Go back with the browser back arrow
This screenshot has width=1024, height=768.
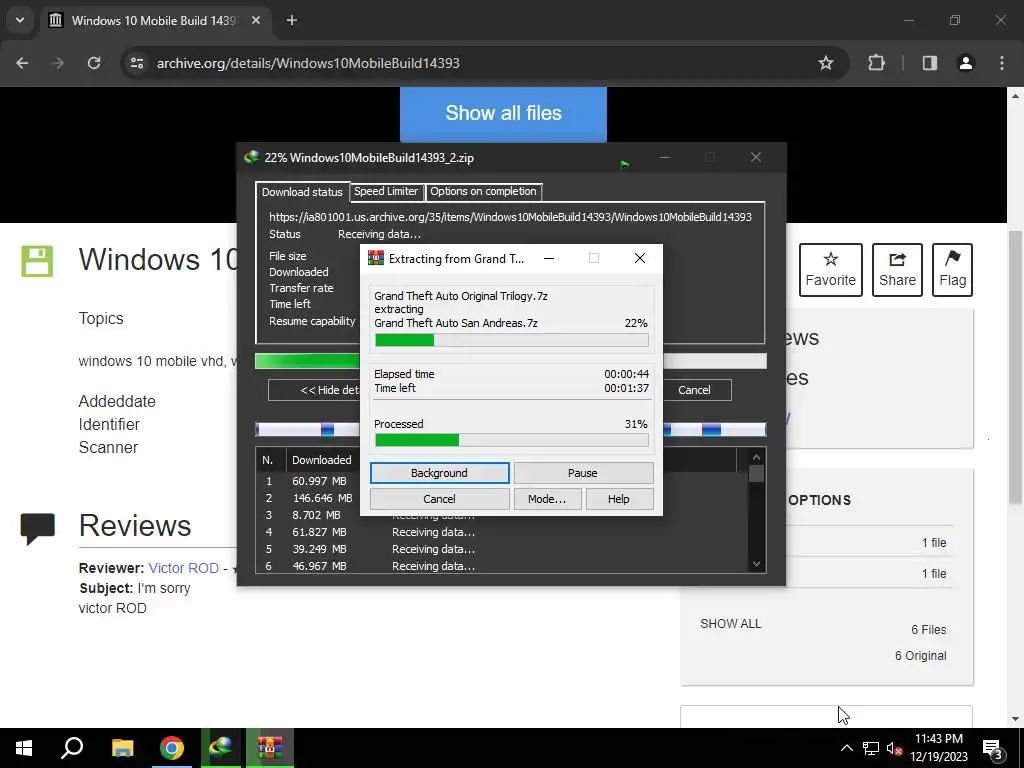[22, 63]
